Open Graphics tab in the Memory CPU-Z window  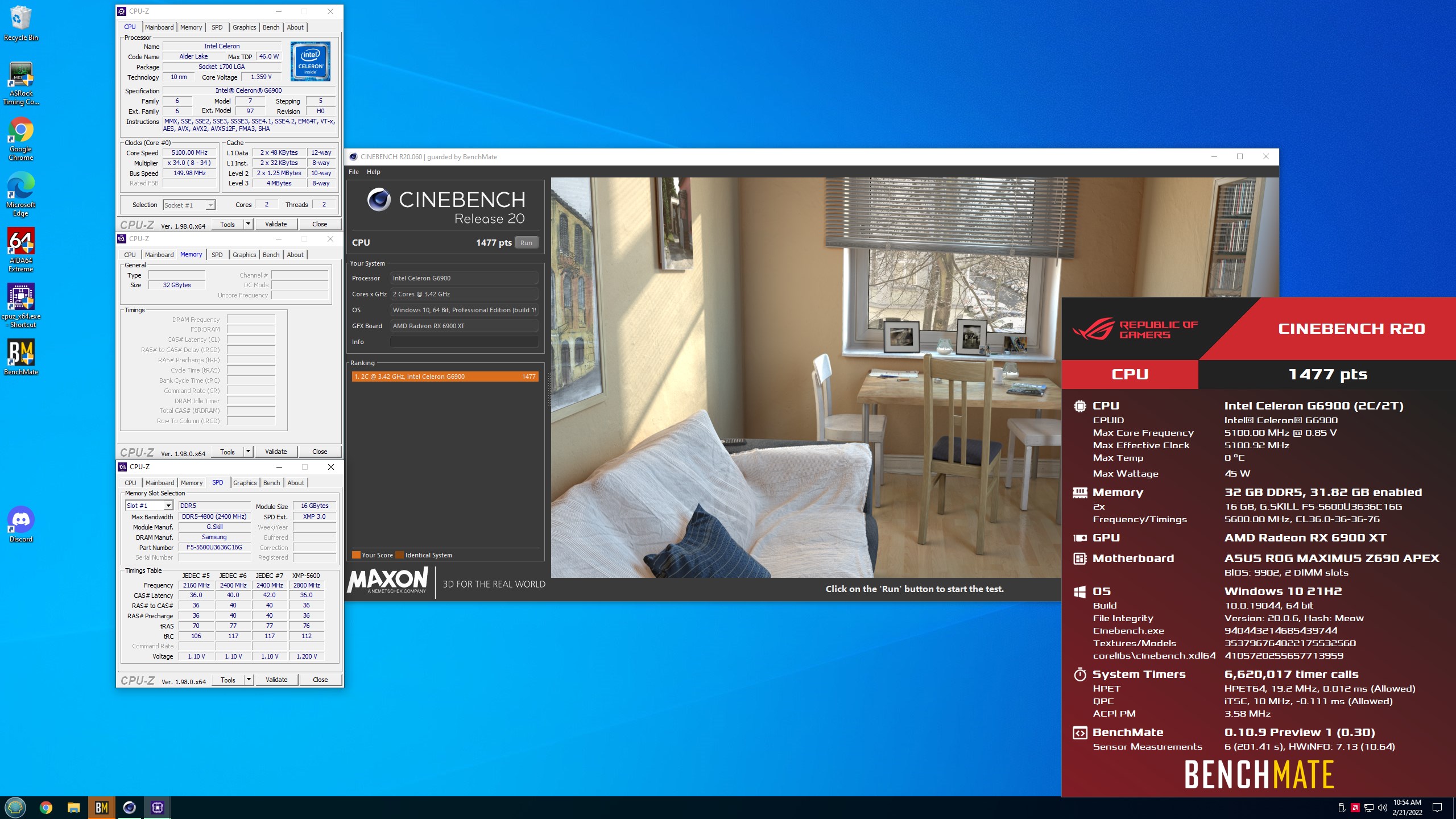pos(245,255)
